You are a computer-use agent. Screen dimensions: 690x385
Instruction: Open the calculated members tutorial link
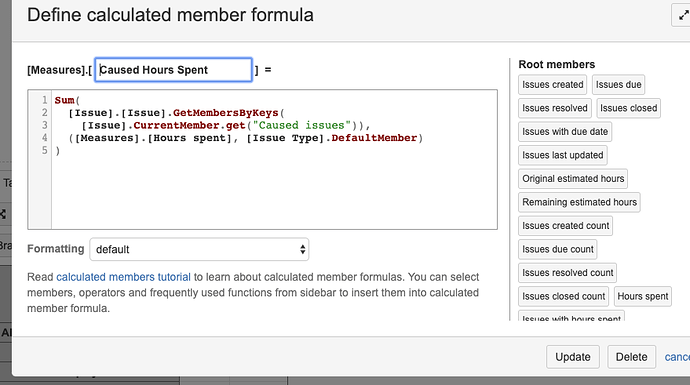tap(124, 277)
